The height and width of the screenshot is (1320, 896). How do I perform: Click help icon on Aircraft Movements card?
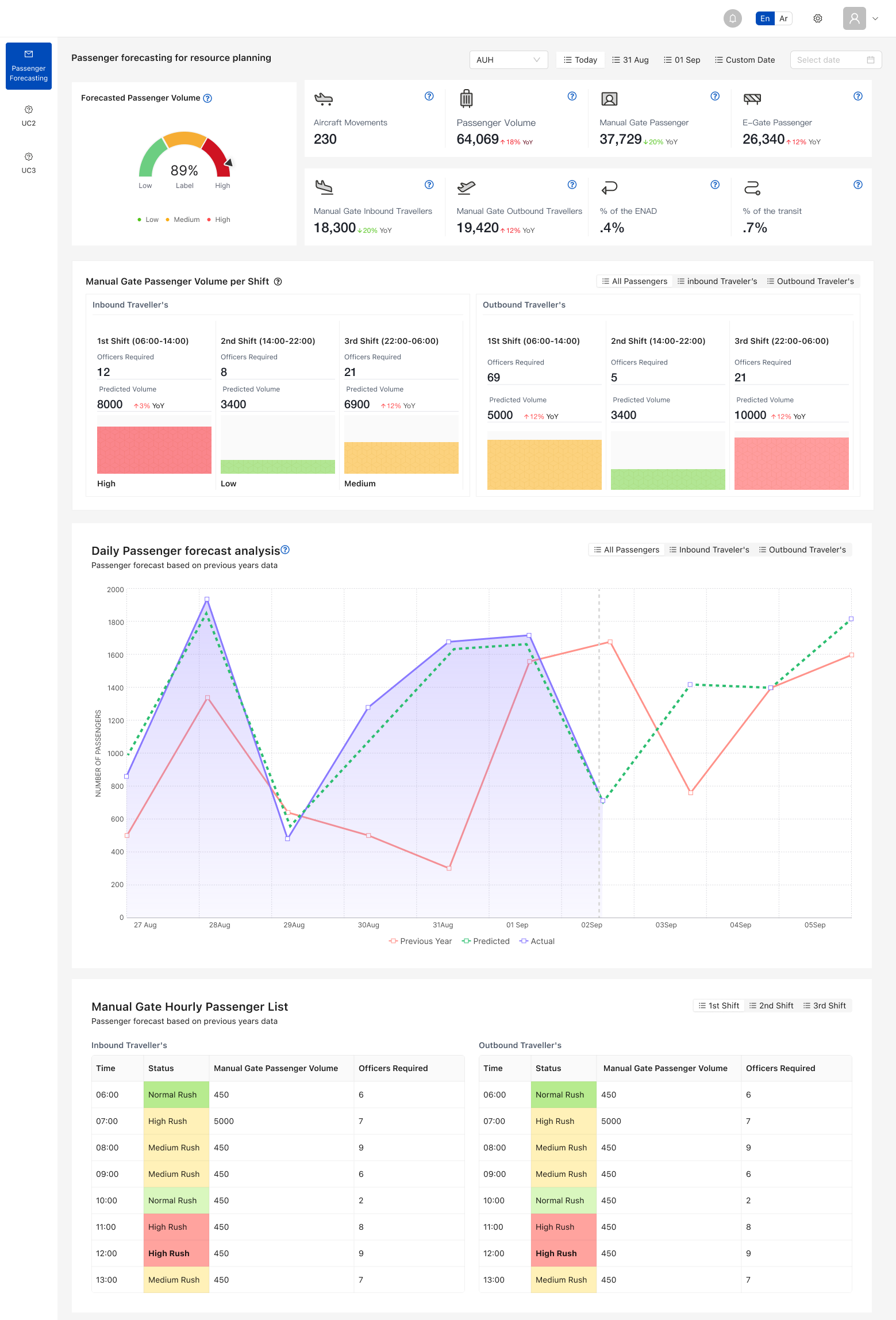click(x=429, y=96)
